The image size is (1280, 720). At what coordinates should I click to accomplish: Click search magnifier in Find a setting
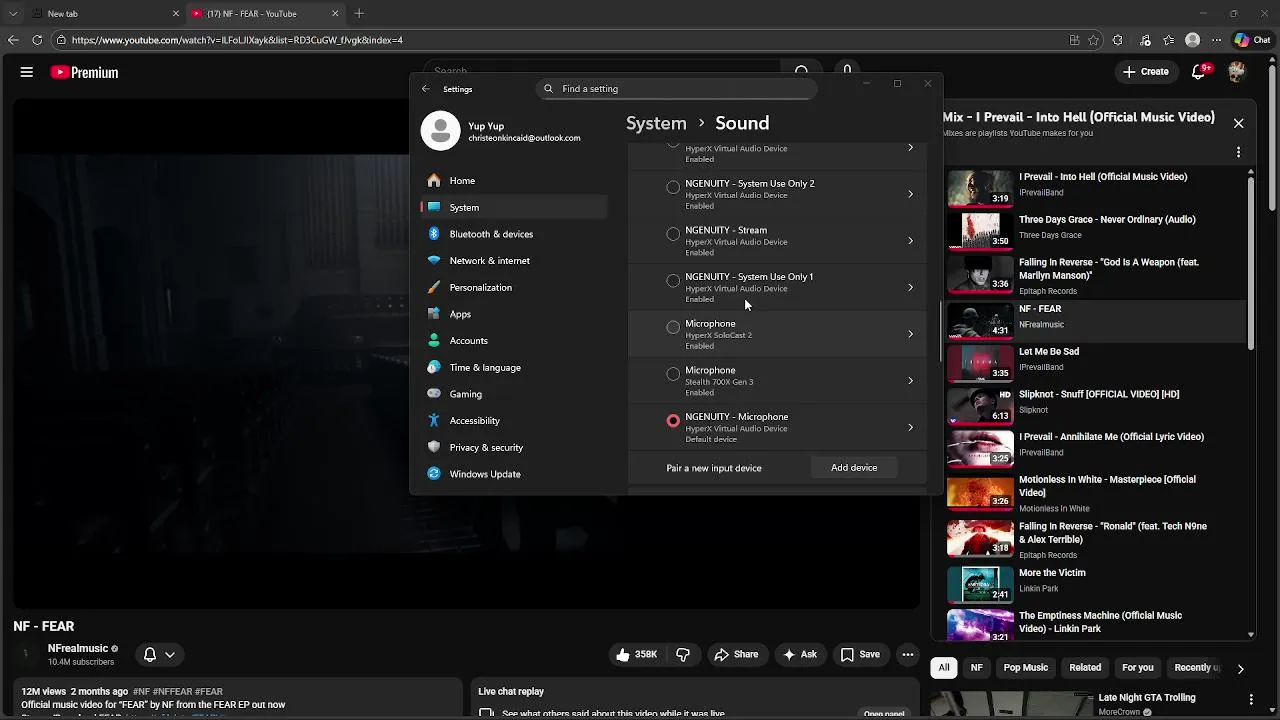tap(548, 89)
